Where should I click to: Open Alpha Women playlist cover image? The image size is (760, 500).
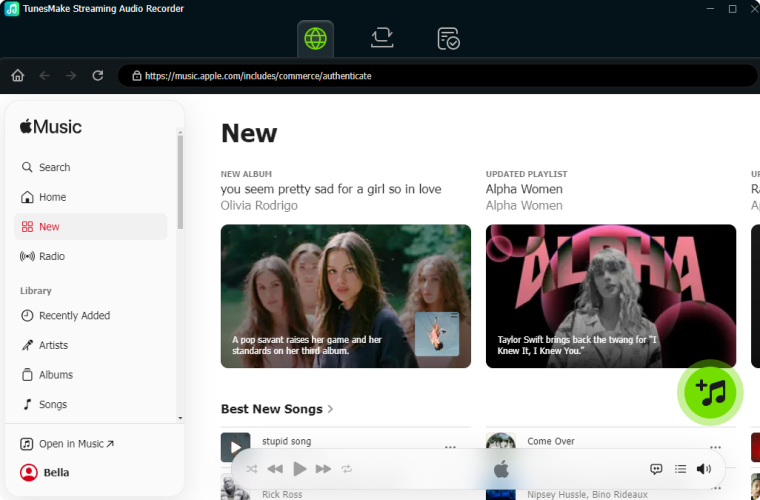pos(611,296)
